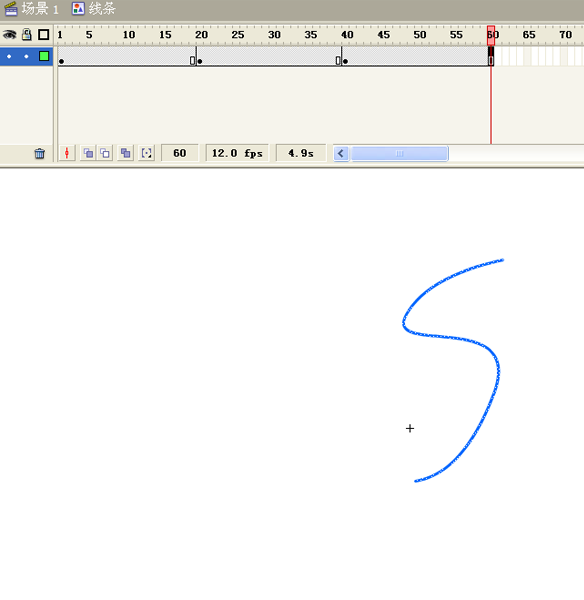
Task: Click frame 70 on the timeline ruler
Action: click(x=565, y=35)
